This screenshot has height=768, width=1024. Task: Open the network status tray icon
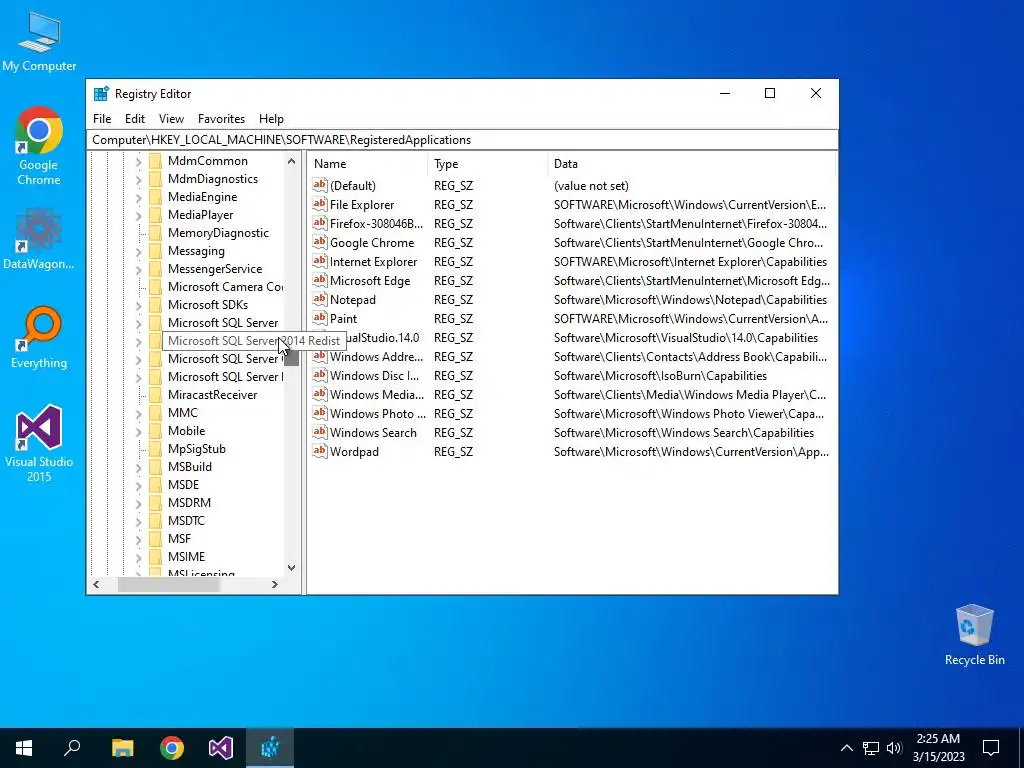coord(871,748)
